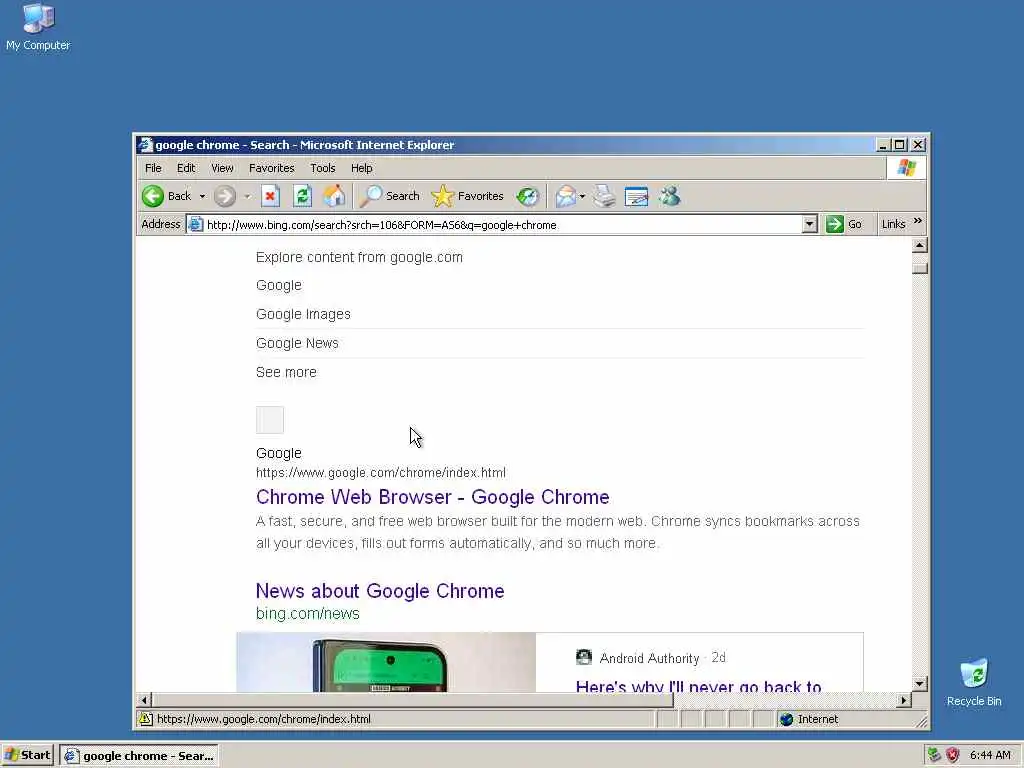Click the Android Authority source icon

pos(584,657)
